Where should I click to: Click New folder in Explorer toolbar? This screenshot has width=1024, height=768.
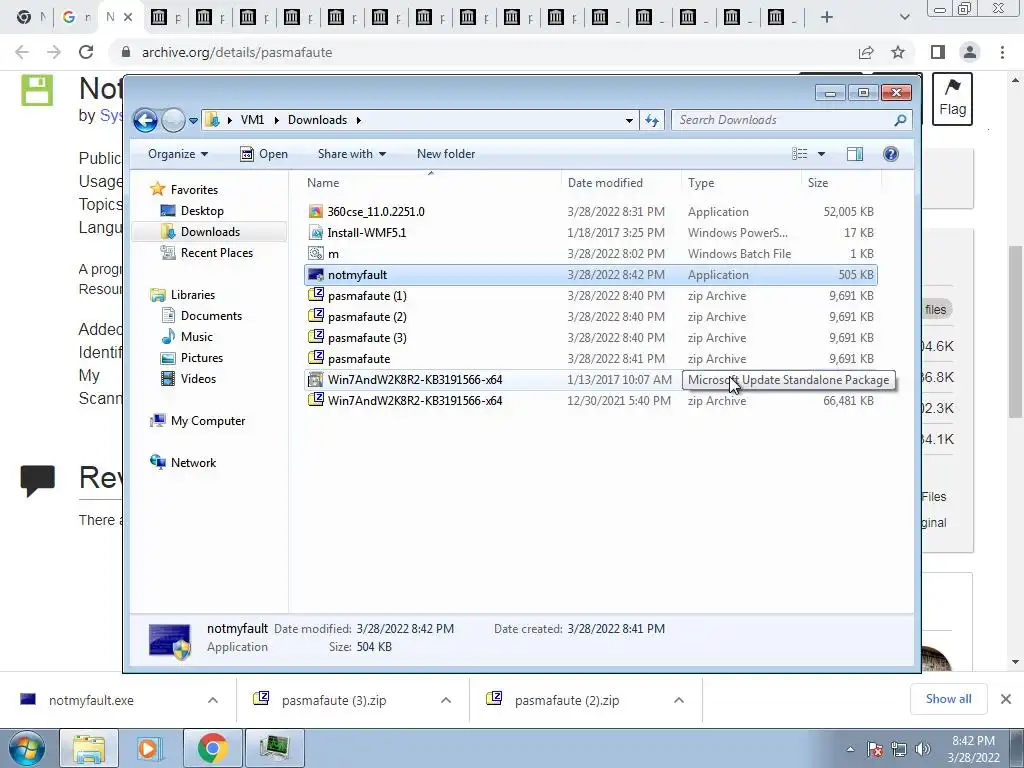pyautogui.click(x=446, y=154)
